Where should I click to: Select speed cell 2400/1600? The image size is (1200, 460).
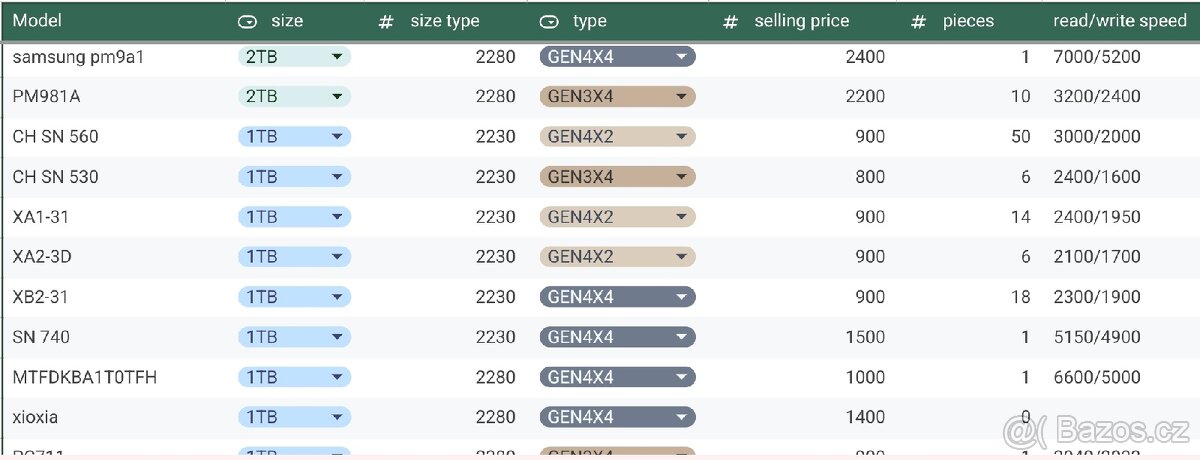coord(1120,177)
